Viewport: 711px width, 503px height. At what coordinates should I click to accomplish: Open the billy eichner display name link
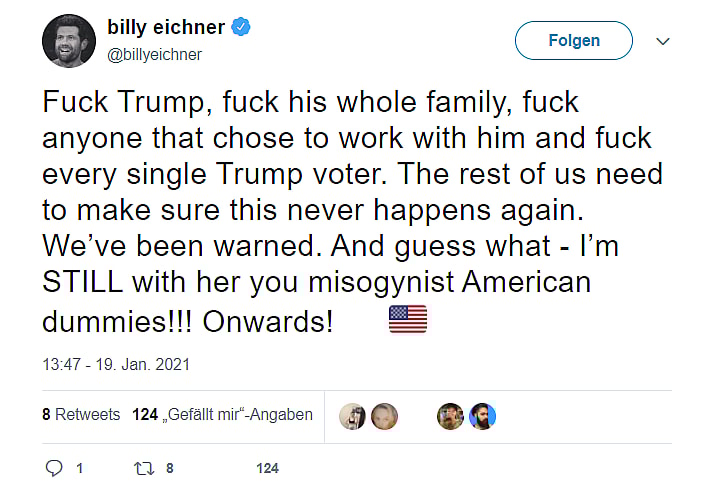(x=165, y=27)
